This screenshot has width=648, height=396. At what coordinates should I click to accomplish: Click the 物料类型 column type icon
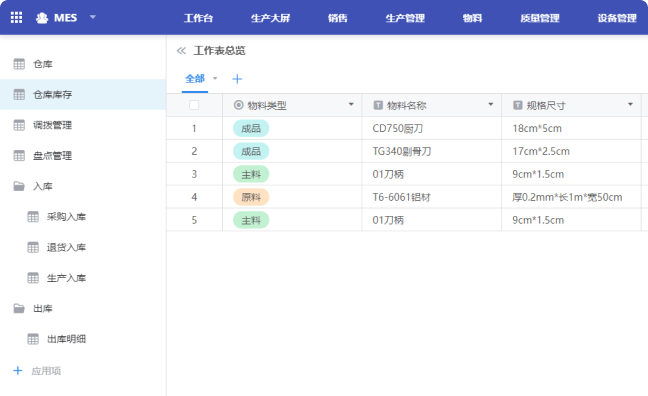coord(238,105)
